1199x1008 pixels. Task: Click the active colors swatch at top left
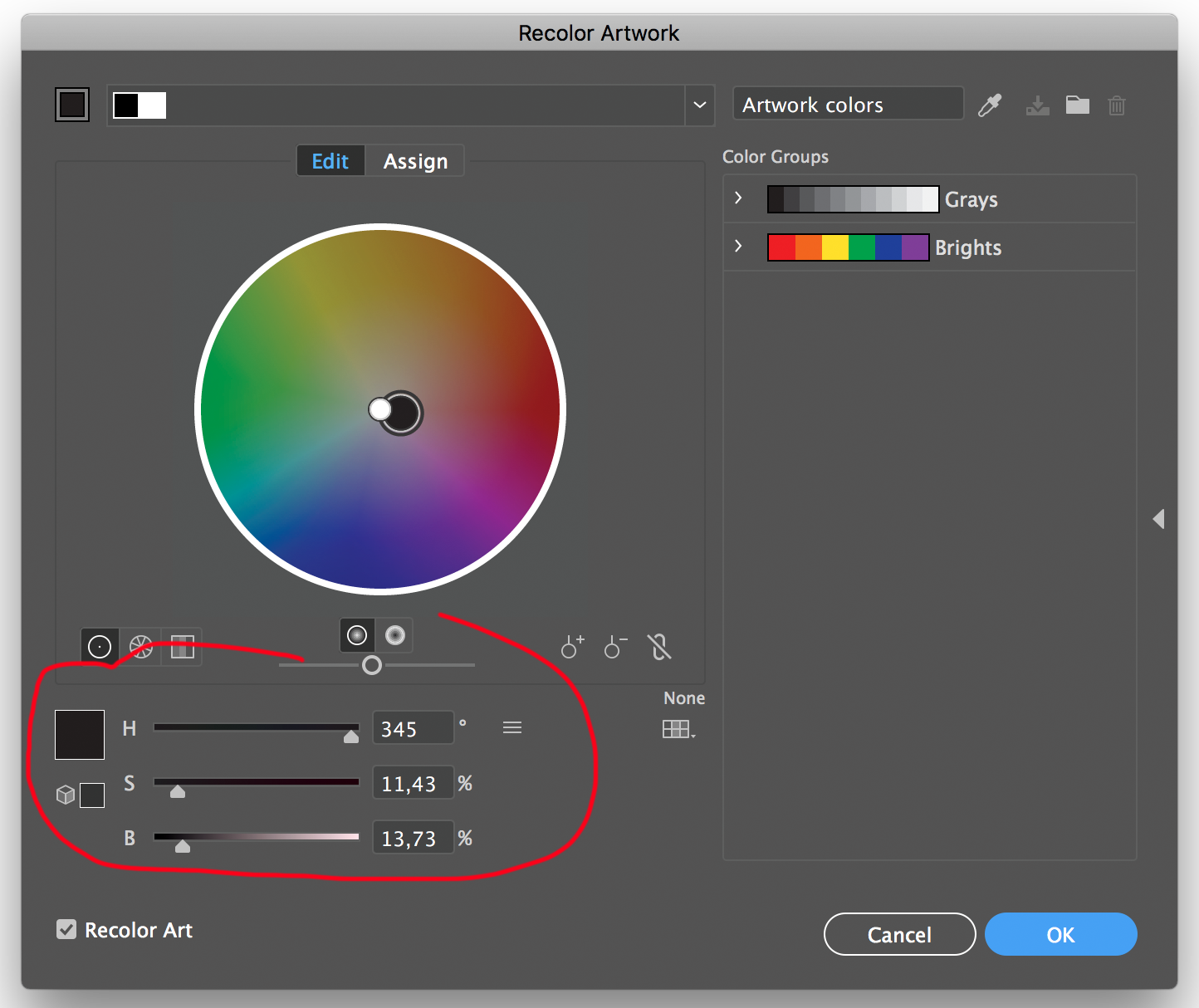click(72, 105)
